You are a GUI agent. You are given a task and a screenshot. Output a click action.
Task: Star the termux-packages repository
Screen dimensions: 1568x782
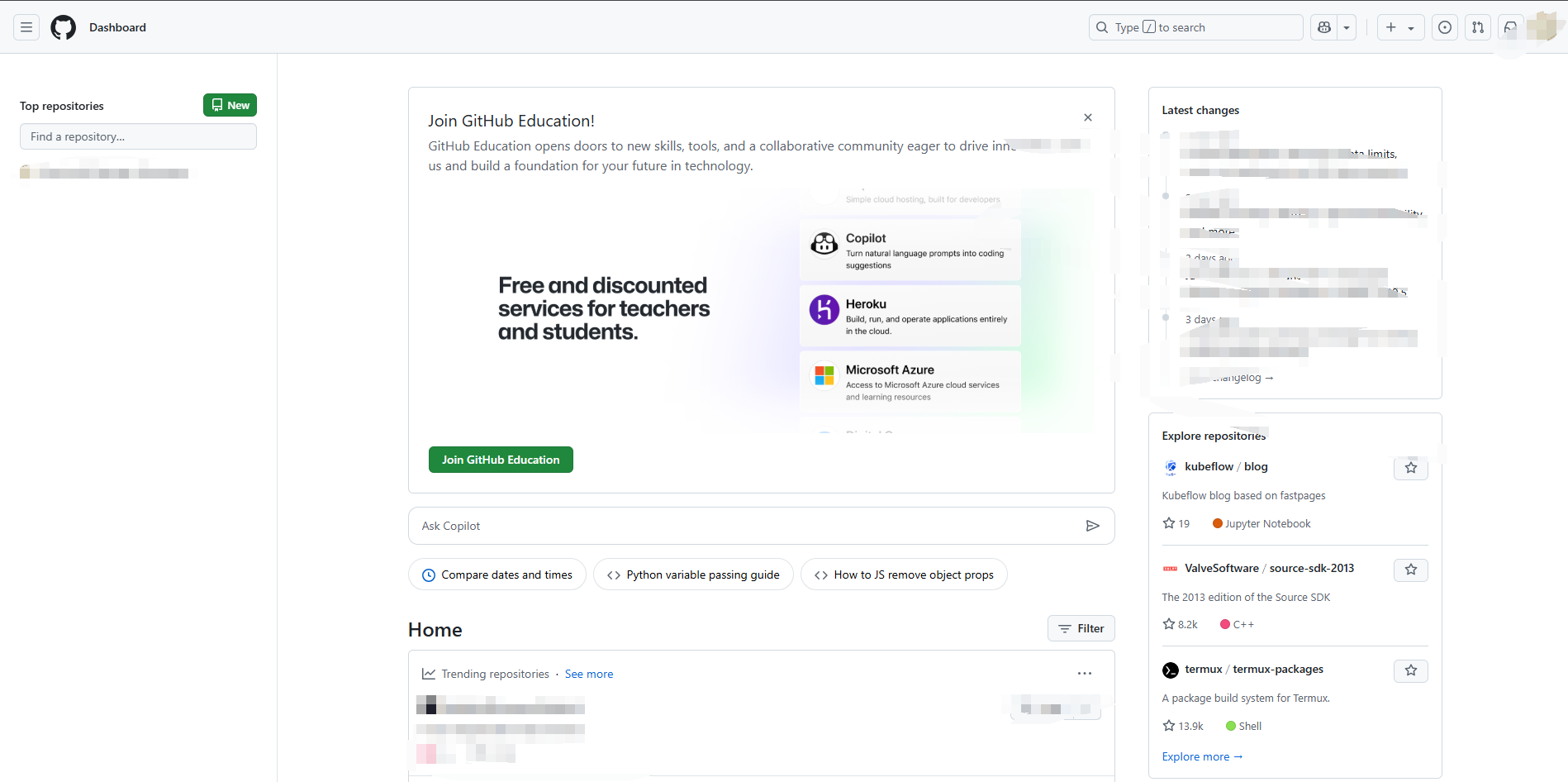1411,670
